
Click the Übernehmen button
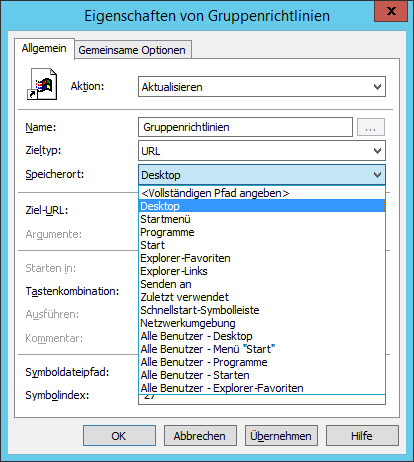(x=281, y=436)
